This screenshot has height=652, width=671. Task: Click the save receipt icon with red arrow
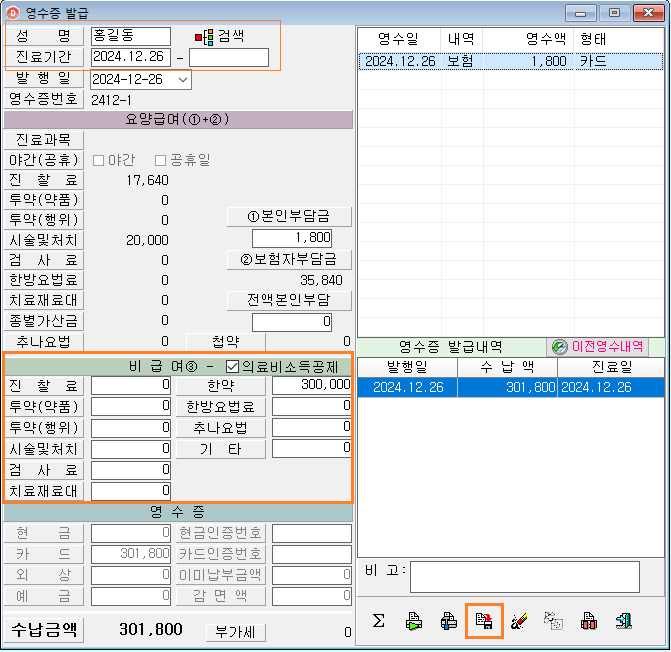pos(484,621)
